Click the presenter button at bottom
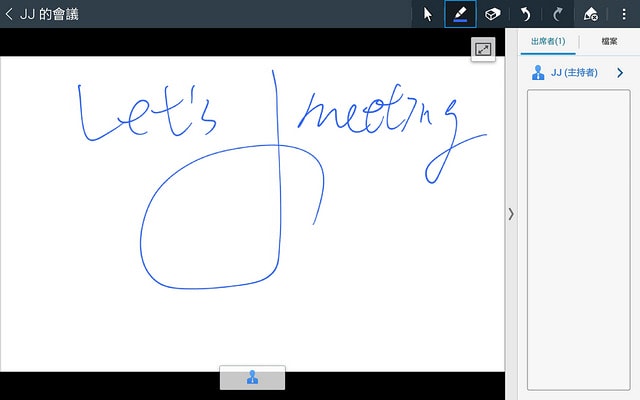 [x=252, y=378]
